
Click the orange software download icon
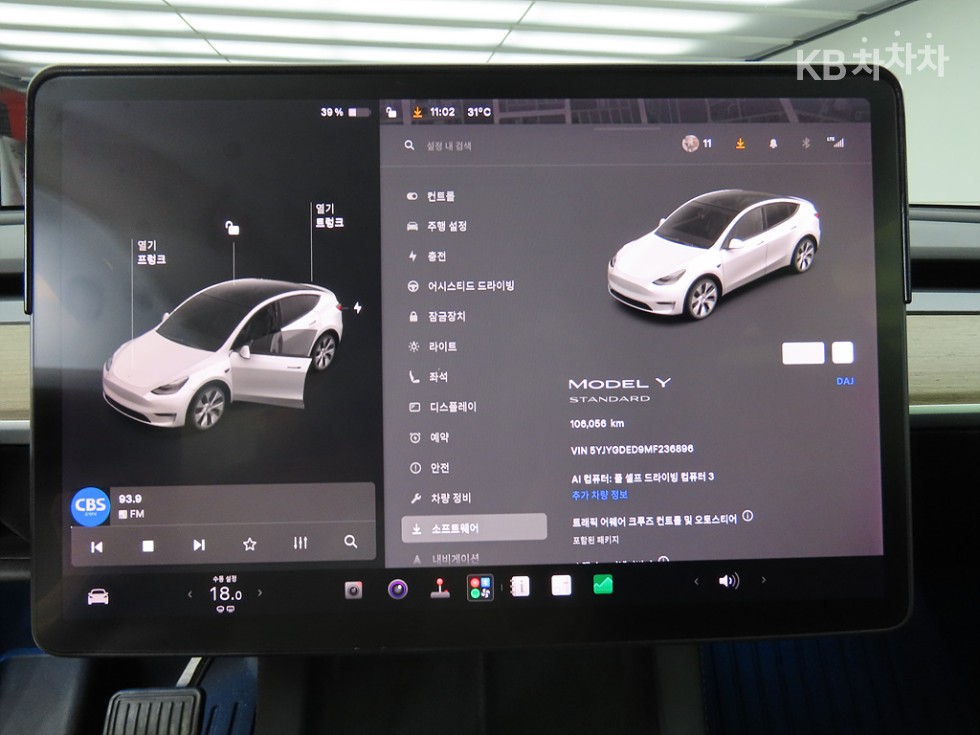(x=740, y=144)
